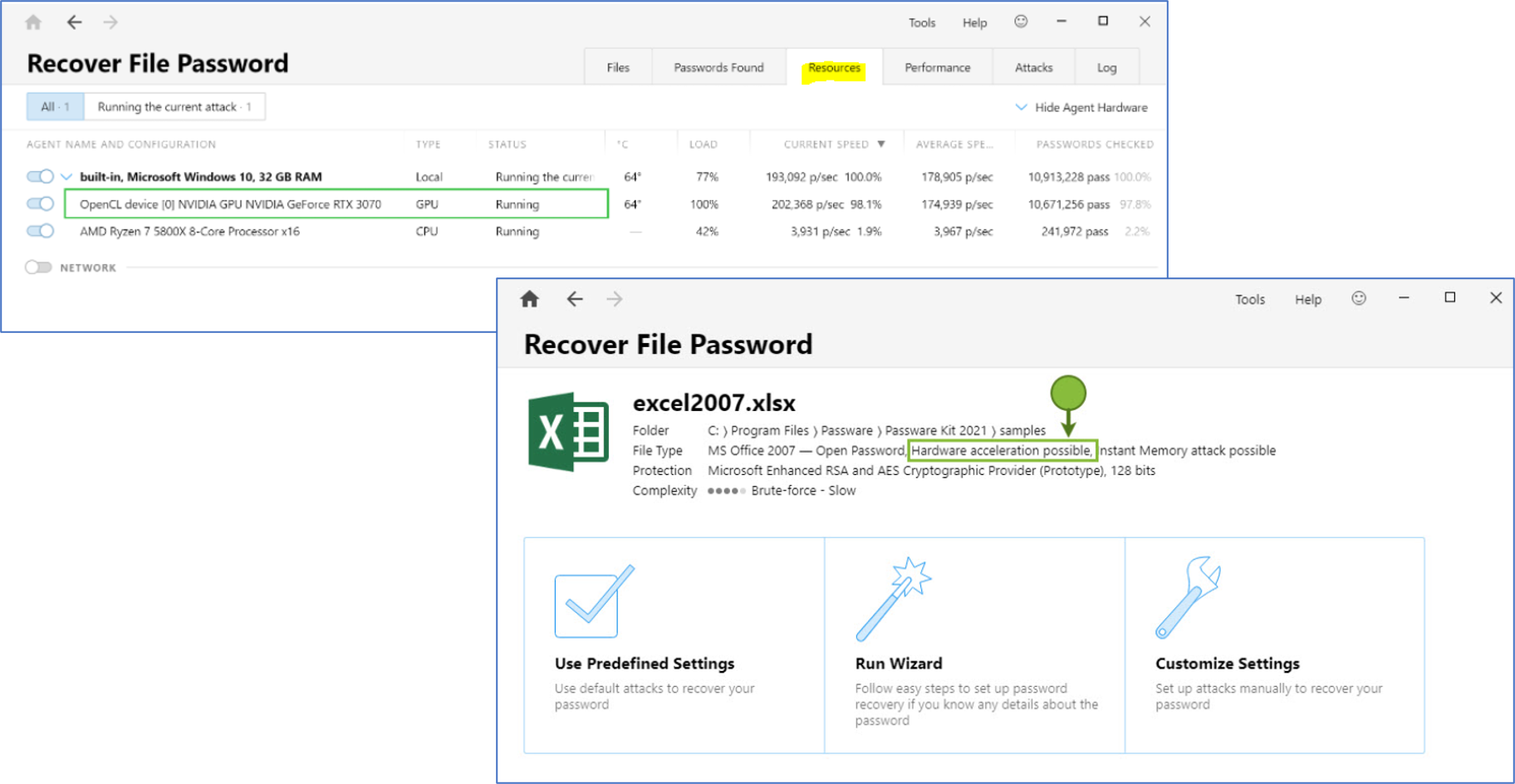The height and width of the screenshot is (784, 1515).
Task: Open Tools menu in excel2007.xlsx window
Action: point(1249,299)
